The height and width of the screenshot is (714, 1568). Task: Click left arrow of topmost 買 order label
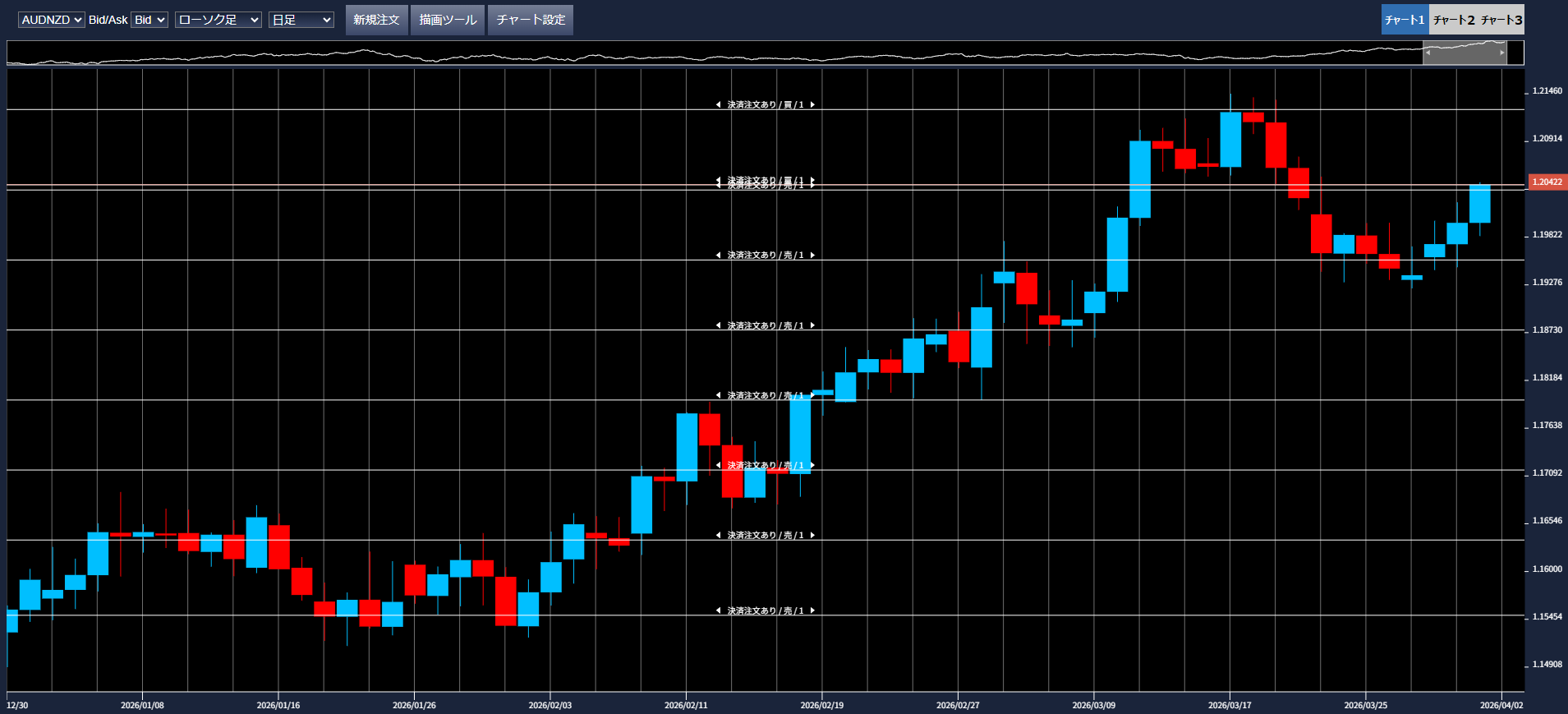[x=718, y=105]
